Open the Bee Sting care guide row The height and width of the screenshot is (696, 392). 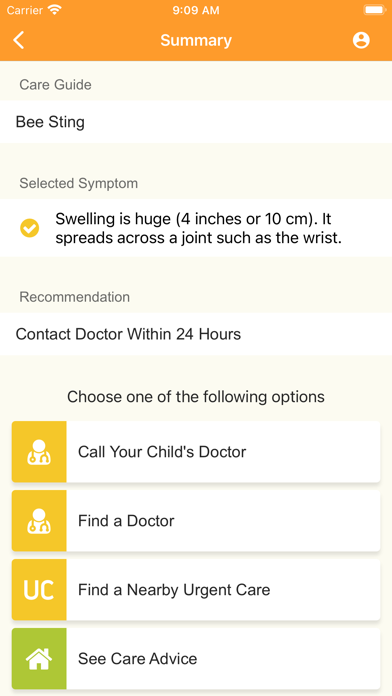click(196, 122)
